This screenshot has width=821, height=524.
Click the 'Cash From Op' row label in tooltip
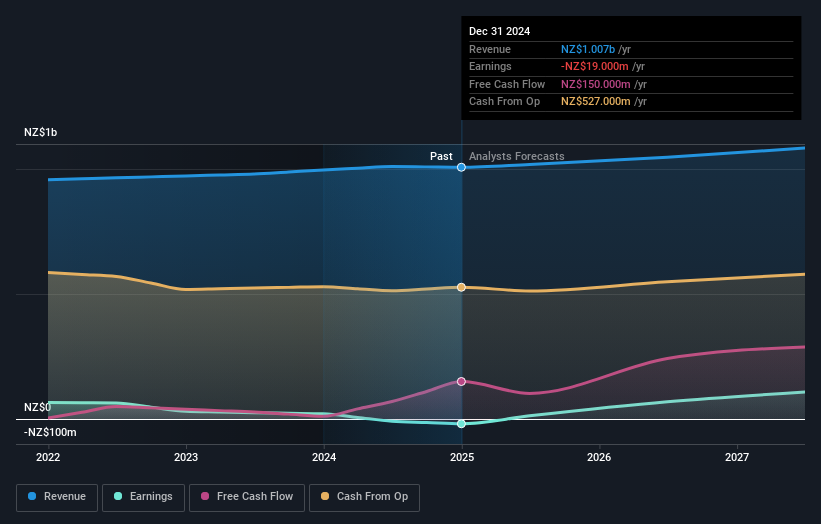pos(505,102)
